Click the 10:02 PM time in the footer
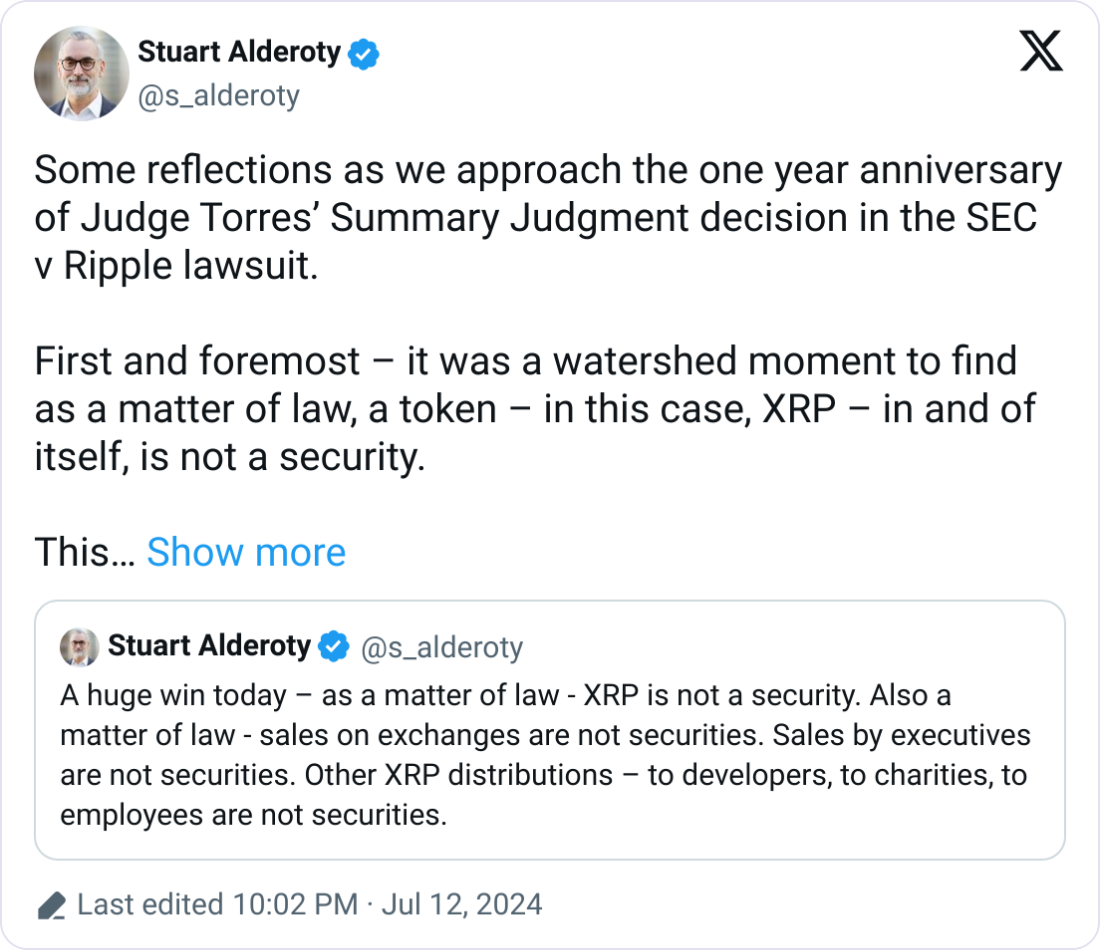1100x950 pixels. point(294,905)
